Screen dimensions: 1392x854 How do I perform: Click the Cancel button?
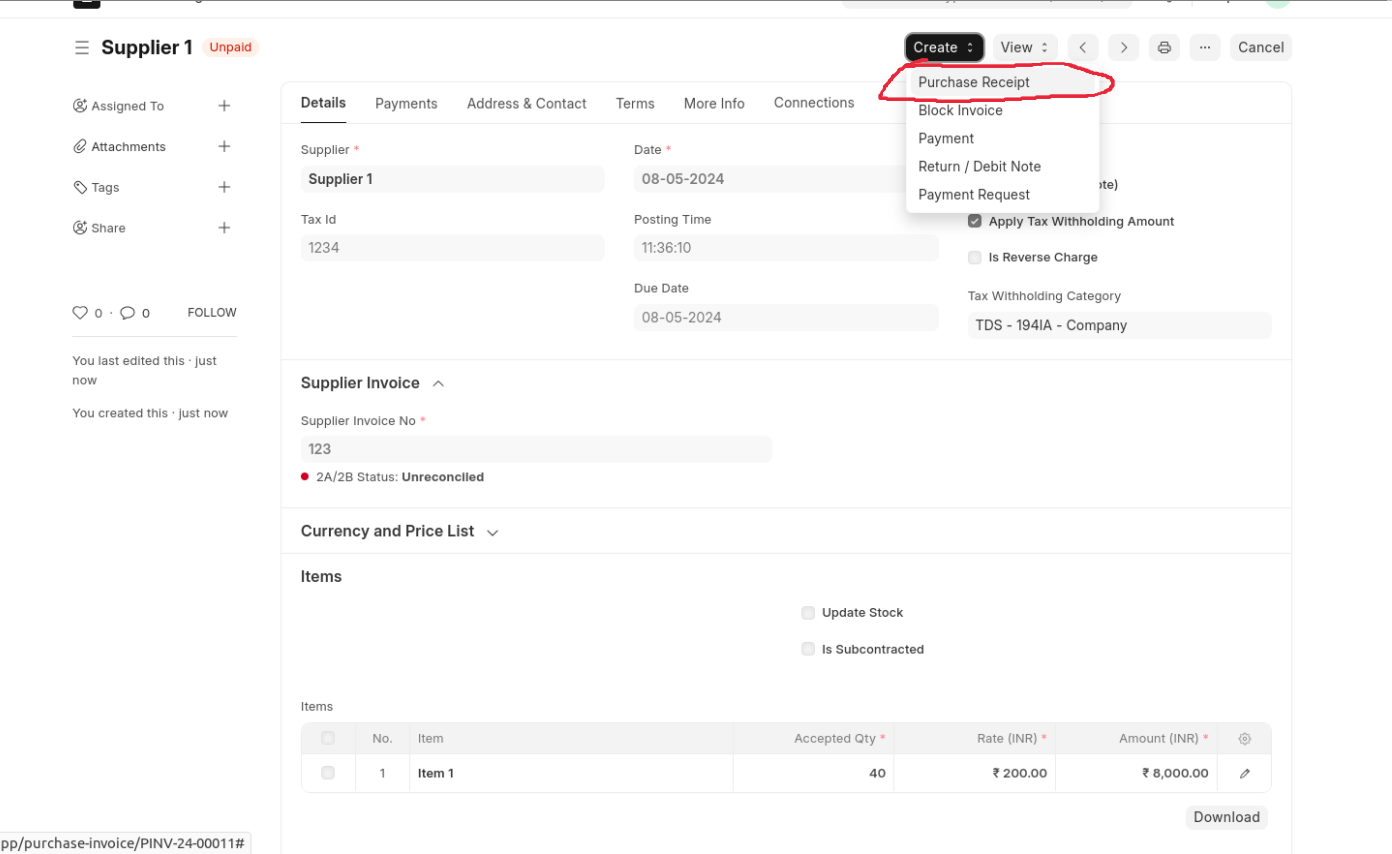[x=1260, y=47]
